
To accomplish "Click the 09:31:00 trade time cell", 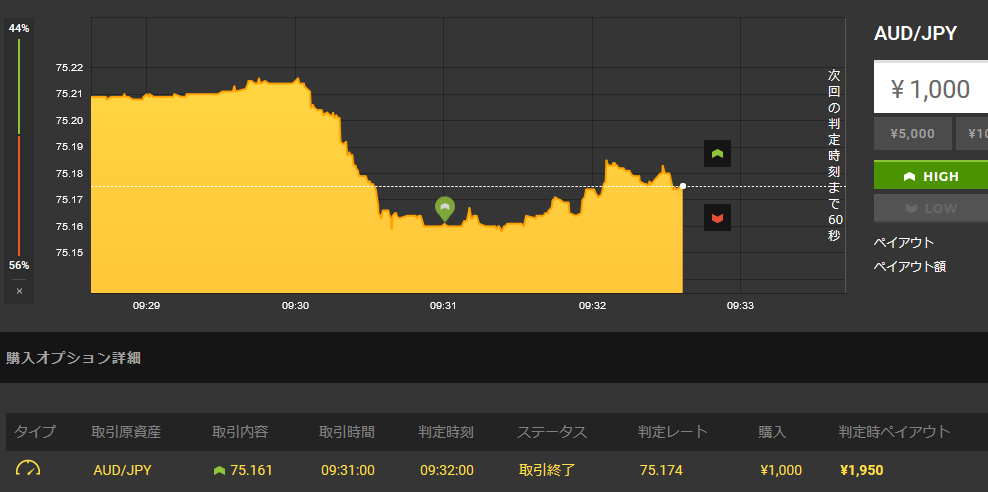I will pyautogui.click(x=348, y=470).
